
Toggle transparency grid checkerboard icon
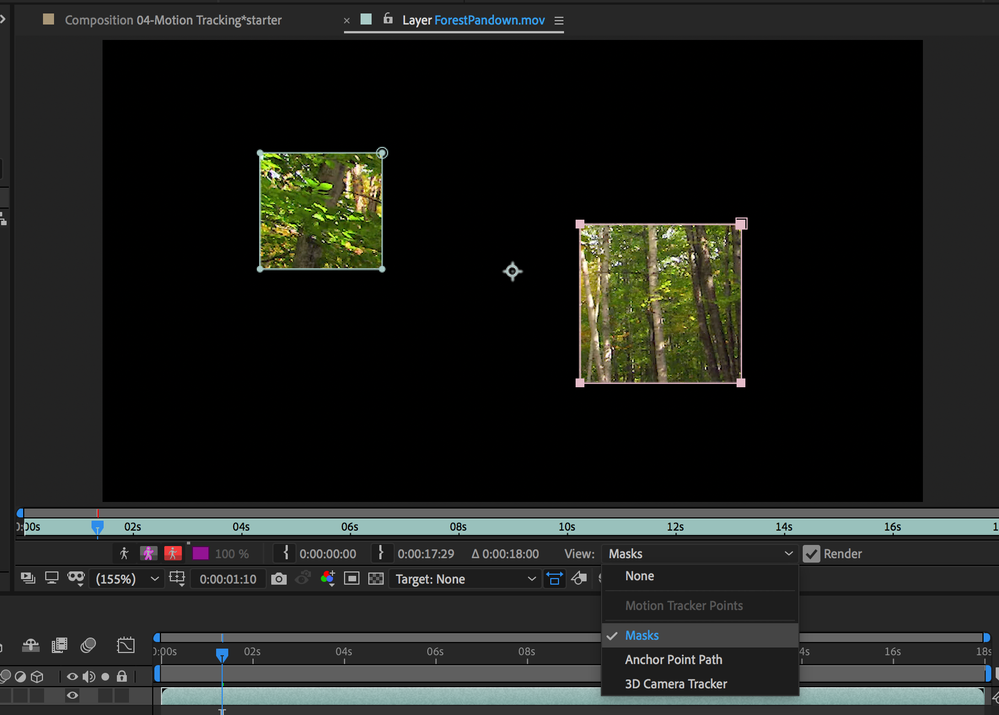coord(376,579)
